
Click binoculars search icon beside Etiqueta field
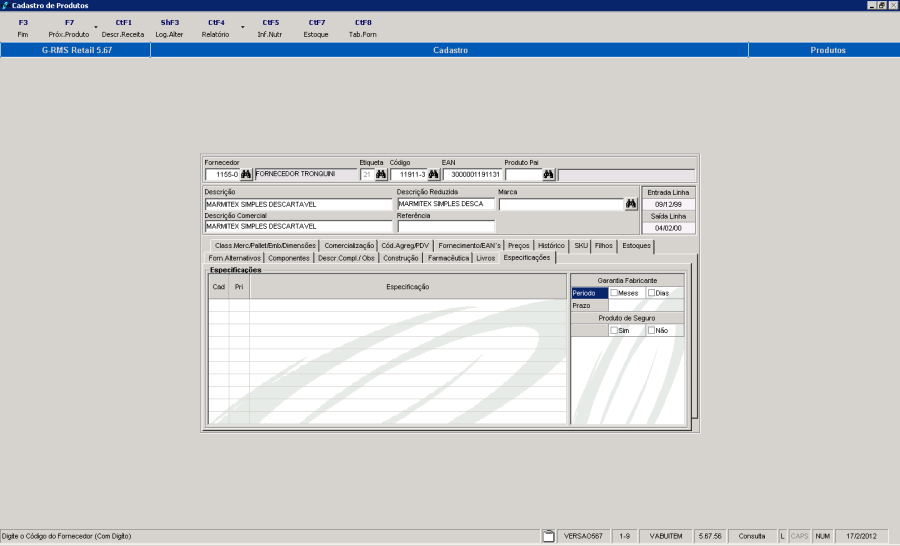(x=381, y=174)
